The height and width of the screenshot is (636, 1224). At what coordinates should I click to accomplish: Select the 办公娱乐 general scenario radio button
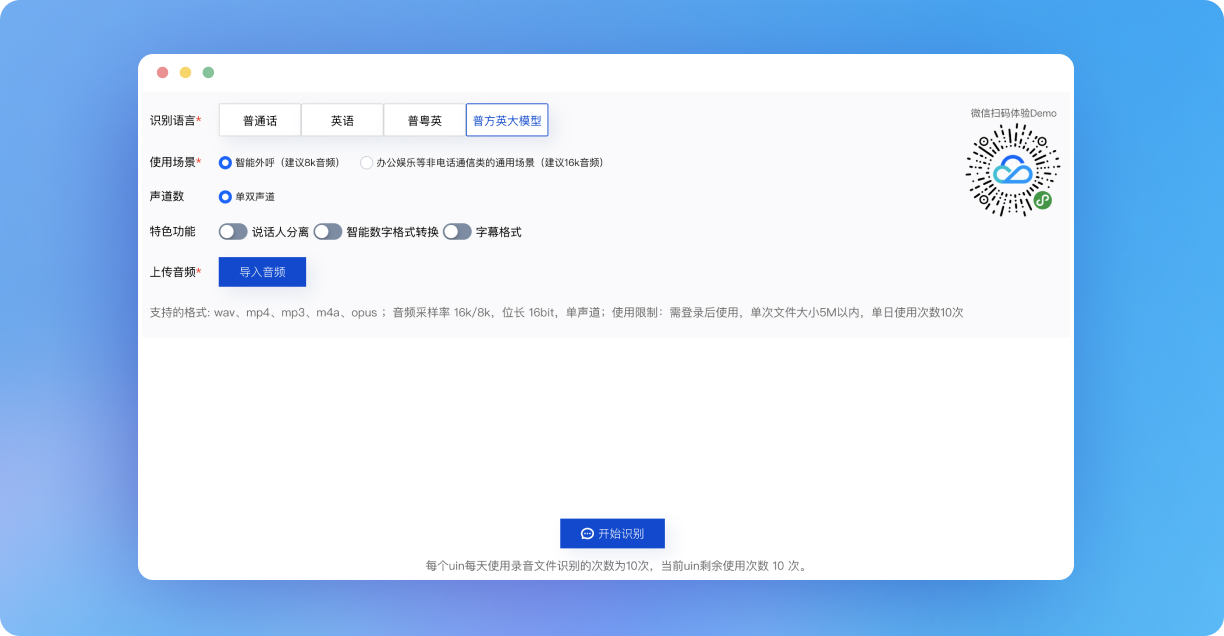[366, 162]
